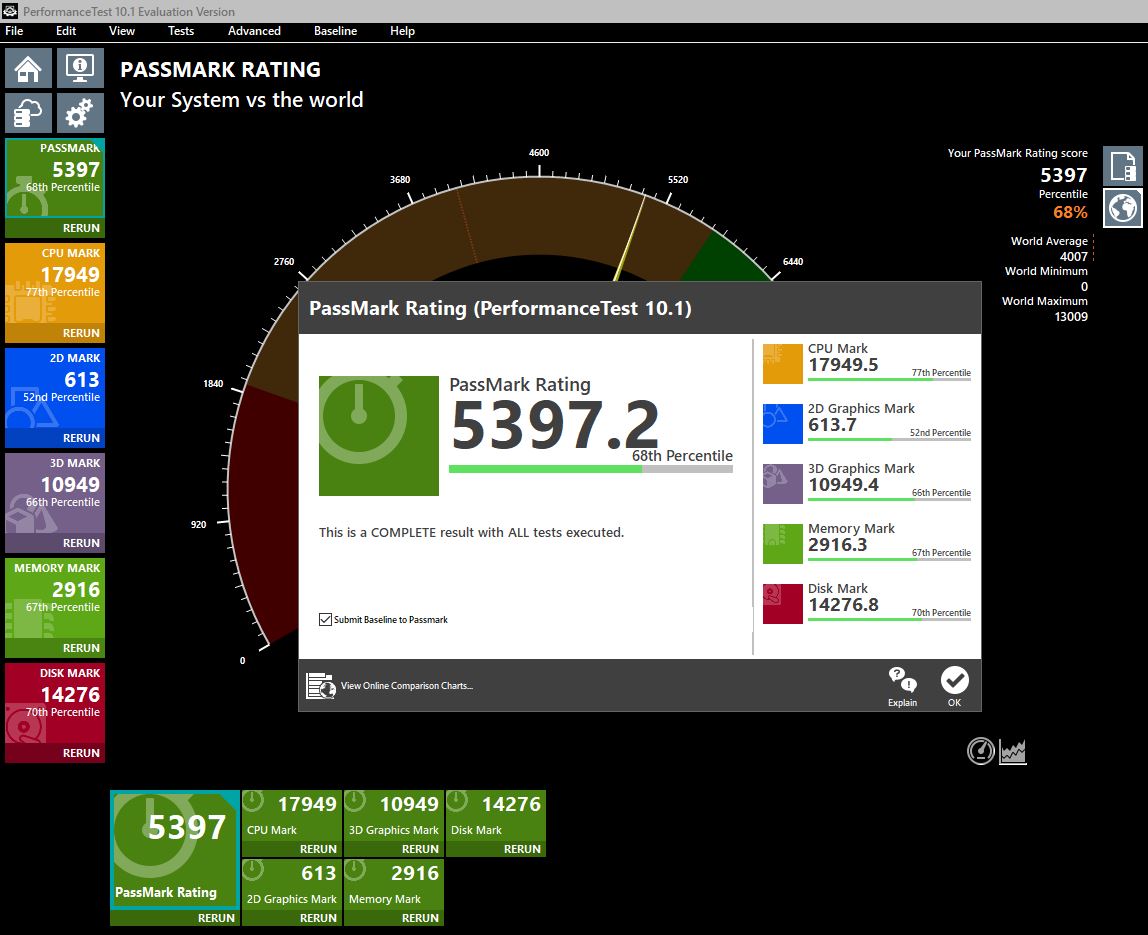Click the bottom 613 2D Graphics Mark tile
The width and height of the screenshot is (1148, 935).
tap(292, 884)
